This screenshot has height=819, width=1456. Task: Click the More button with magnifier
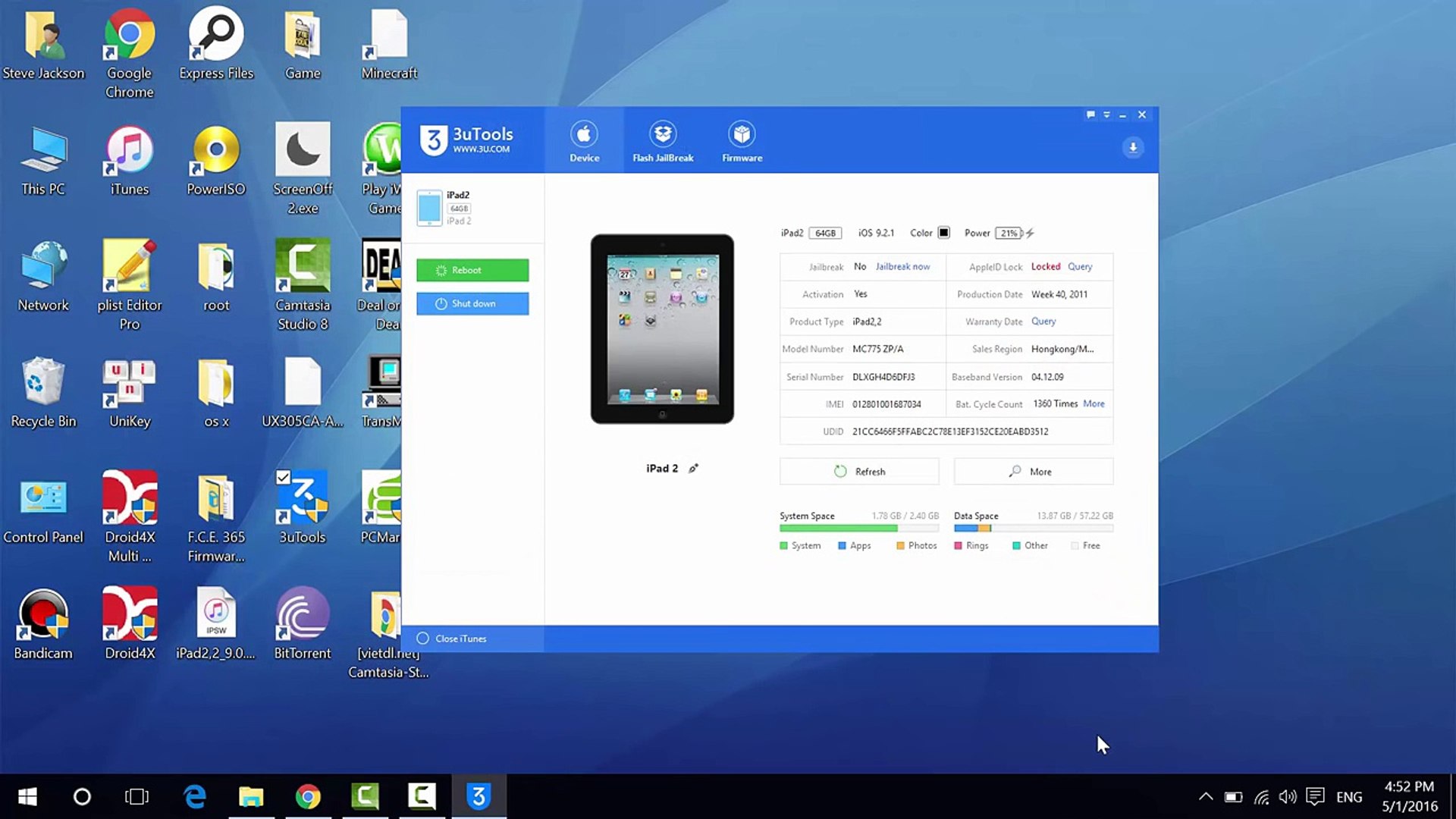coord(1034,471)
